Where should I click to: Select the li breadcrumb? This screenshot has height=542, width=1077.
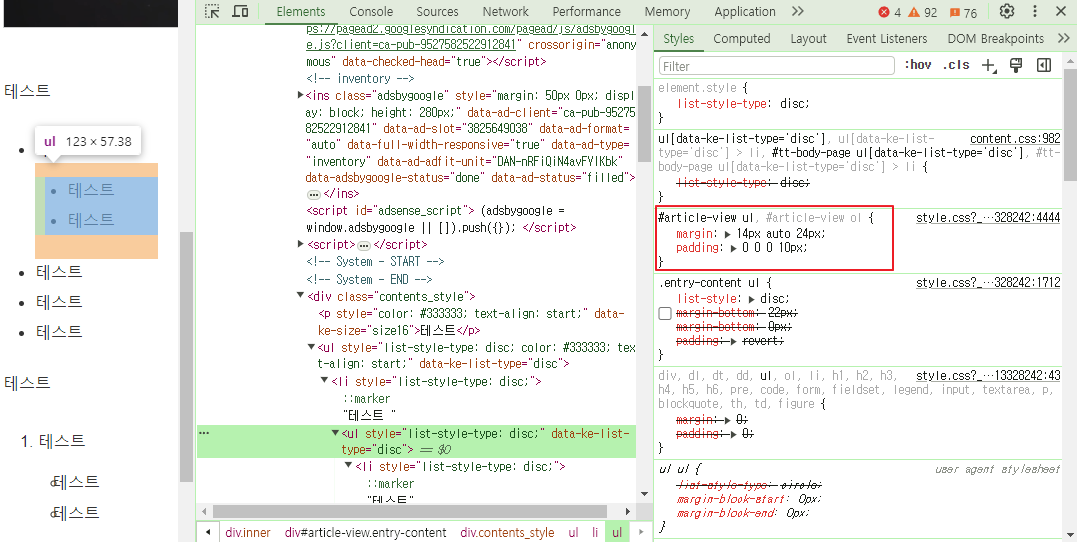coord(595,532)
